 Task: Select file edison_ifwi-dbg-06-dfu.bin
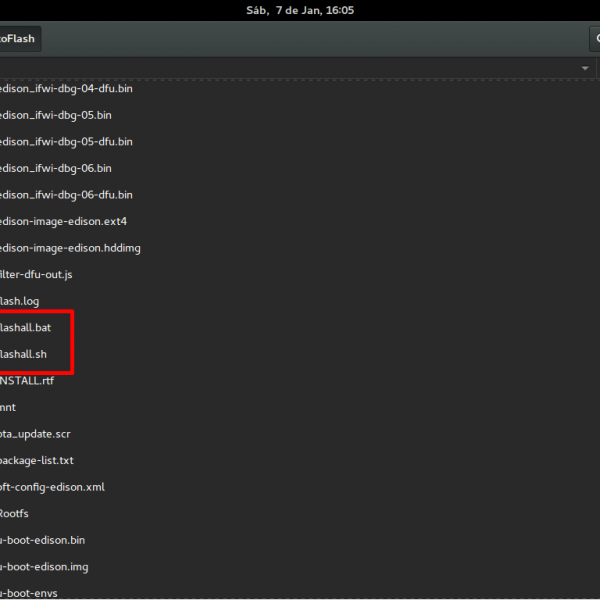[x=66, y=195]
